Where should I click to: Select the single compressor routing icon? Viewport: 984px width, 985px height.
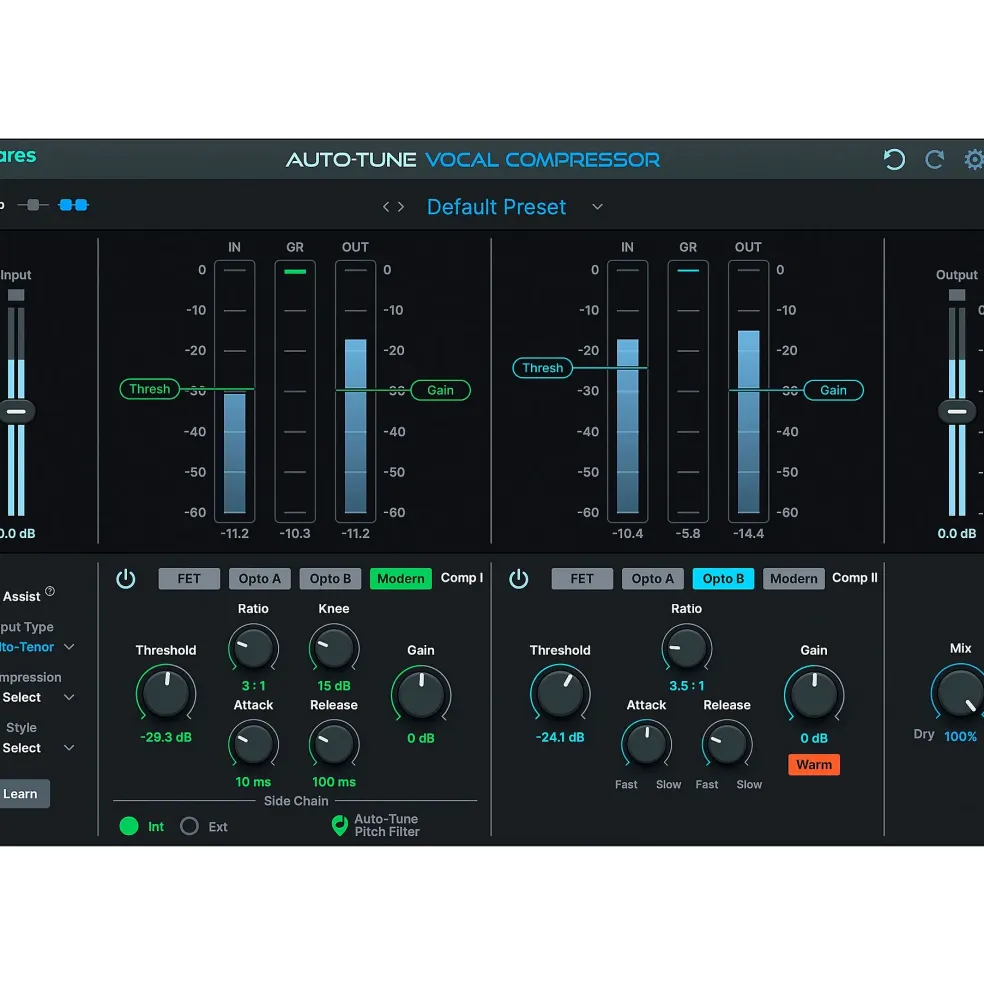pyautogui.click(x=33, y=205)
